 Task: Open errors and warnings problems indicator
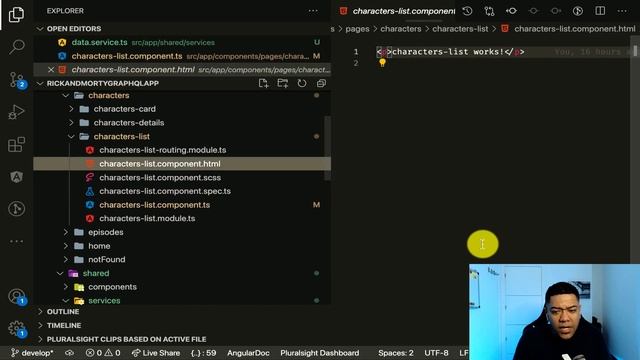103,353
